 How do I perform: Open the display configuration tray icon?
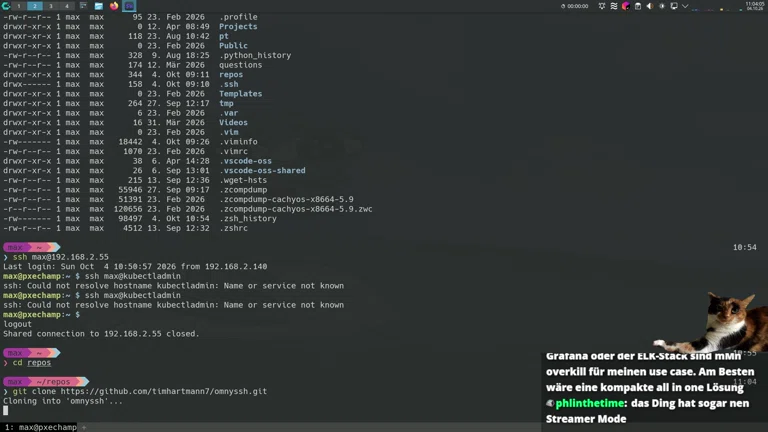674,6
